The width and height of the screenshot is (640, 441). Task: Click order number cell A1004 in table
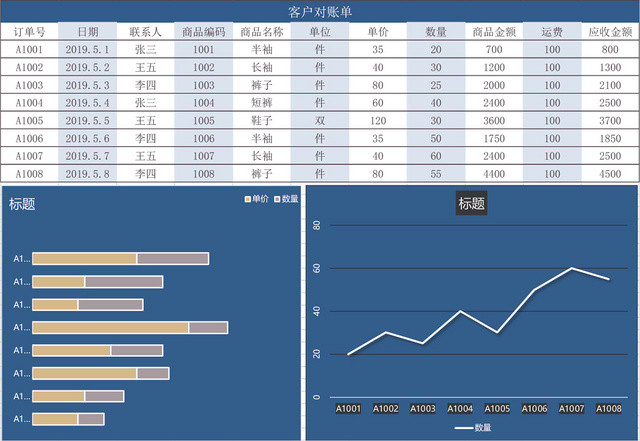[x=29, y=103]
